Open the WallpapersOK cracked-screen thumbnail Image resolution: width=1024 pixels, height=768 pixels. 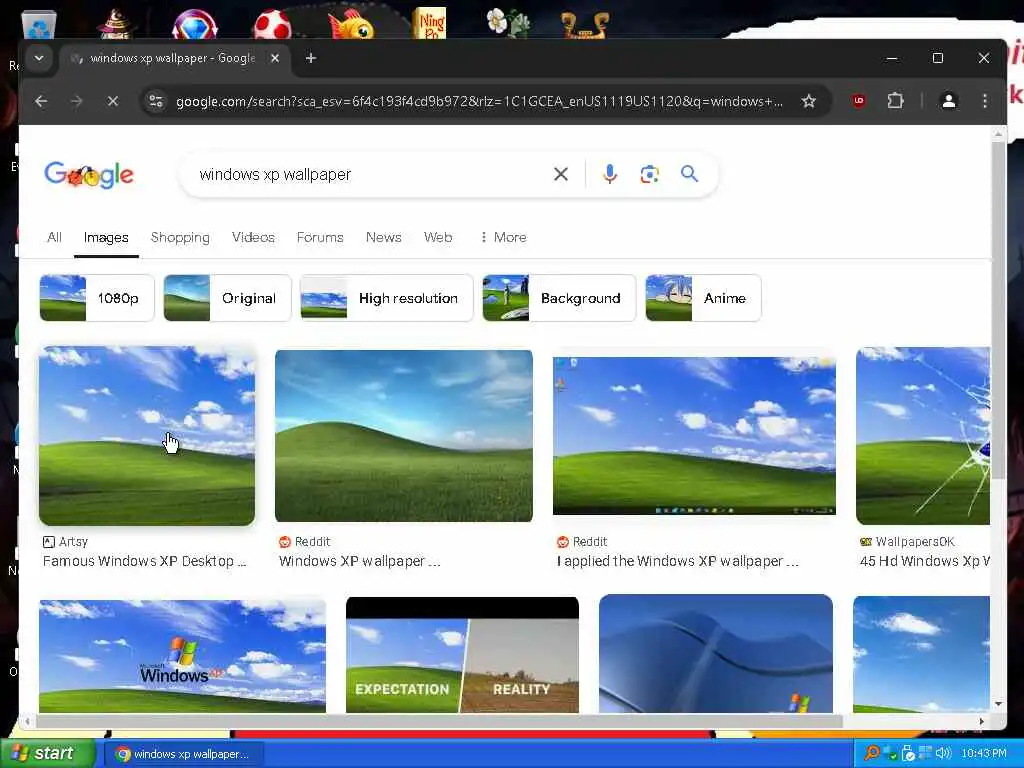923,436
